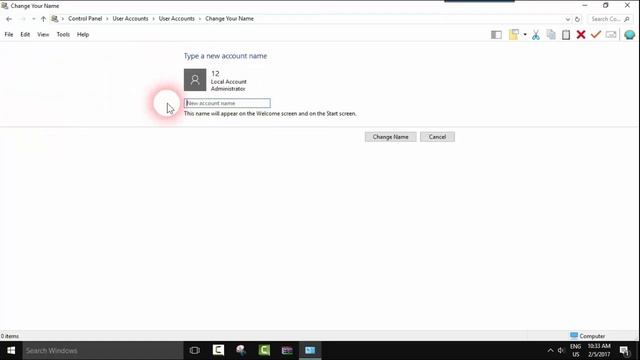Click the Cancel button
The width and height of the screenshot is (640, 360).
pos(437,137)
